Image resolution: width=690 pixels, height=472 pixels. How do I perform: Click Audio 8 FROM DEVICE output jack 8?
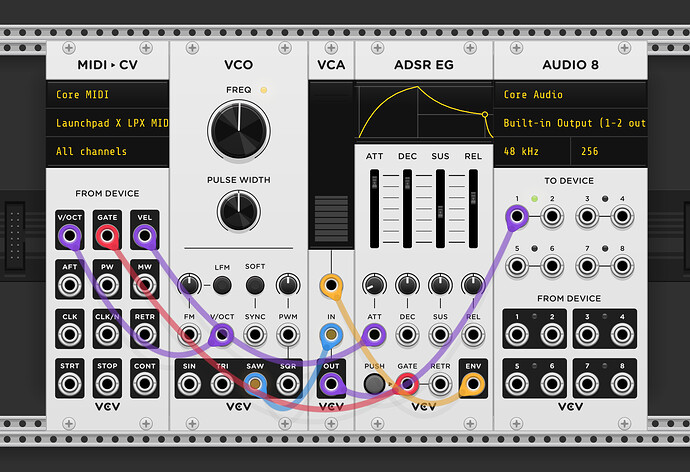(x=622, y=384)
